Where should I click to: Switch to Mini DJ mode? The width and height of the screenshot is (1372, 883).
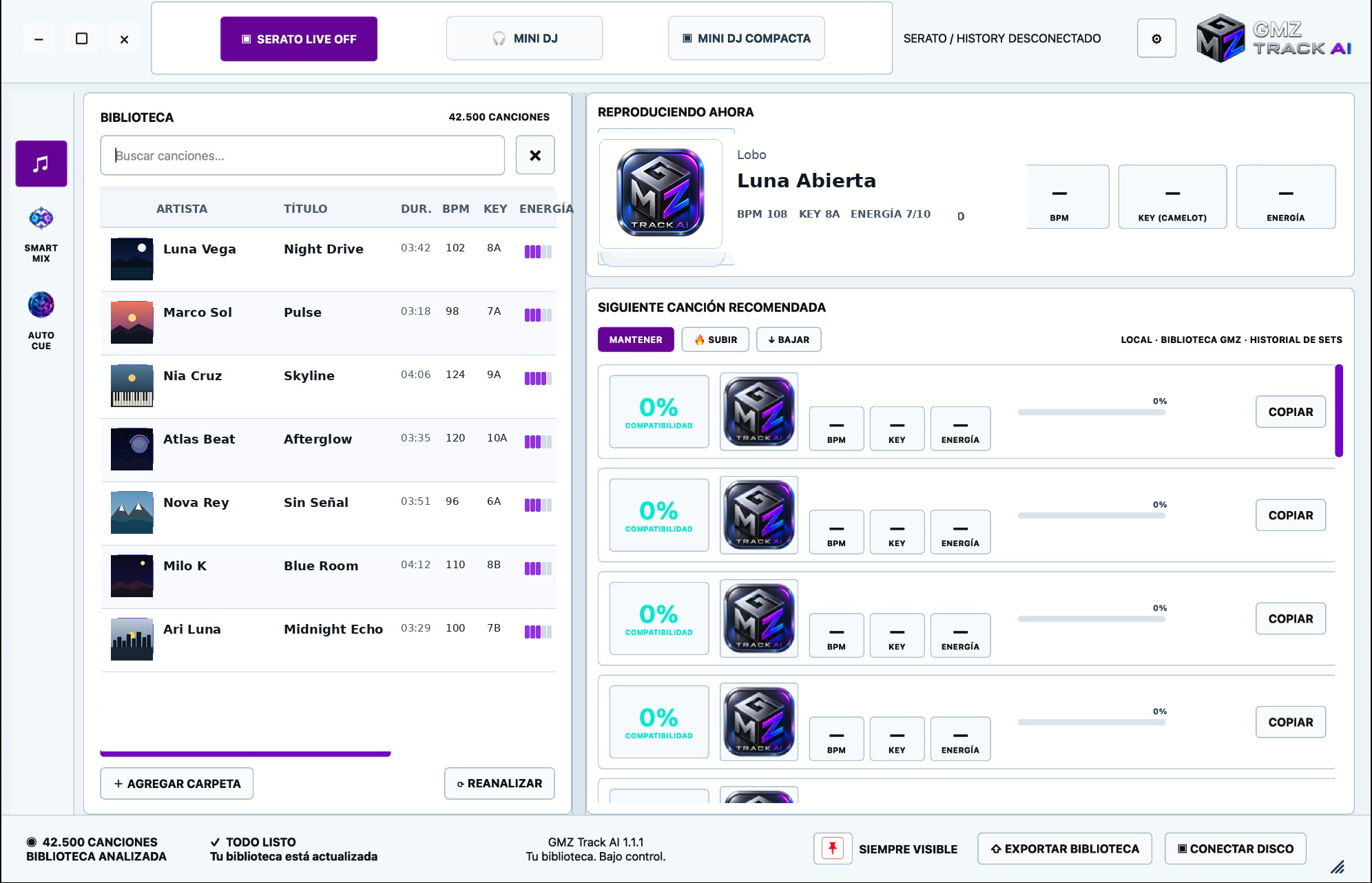524,39
